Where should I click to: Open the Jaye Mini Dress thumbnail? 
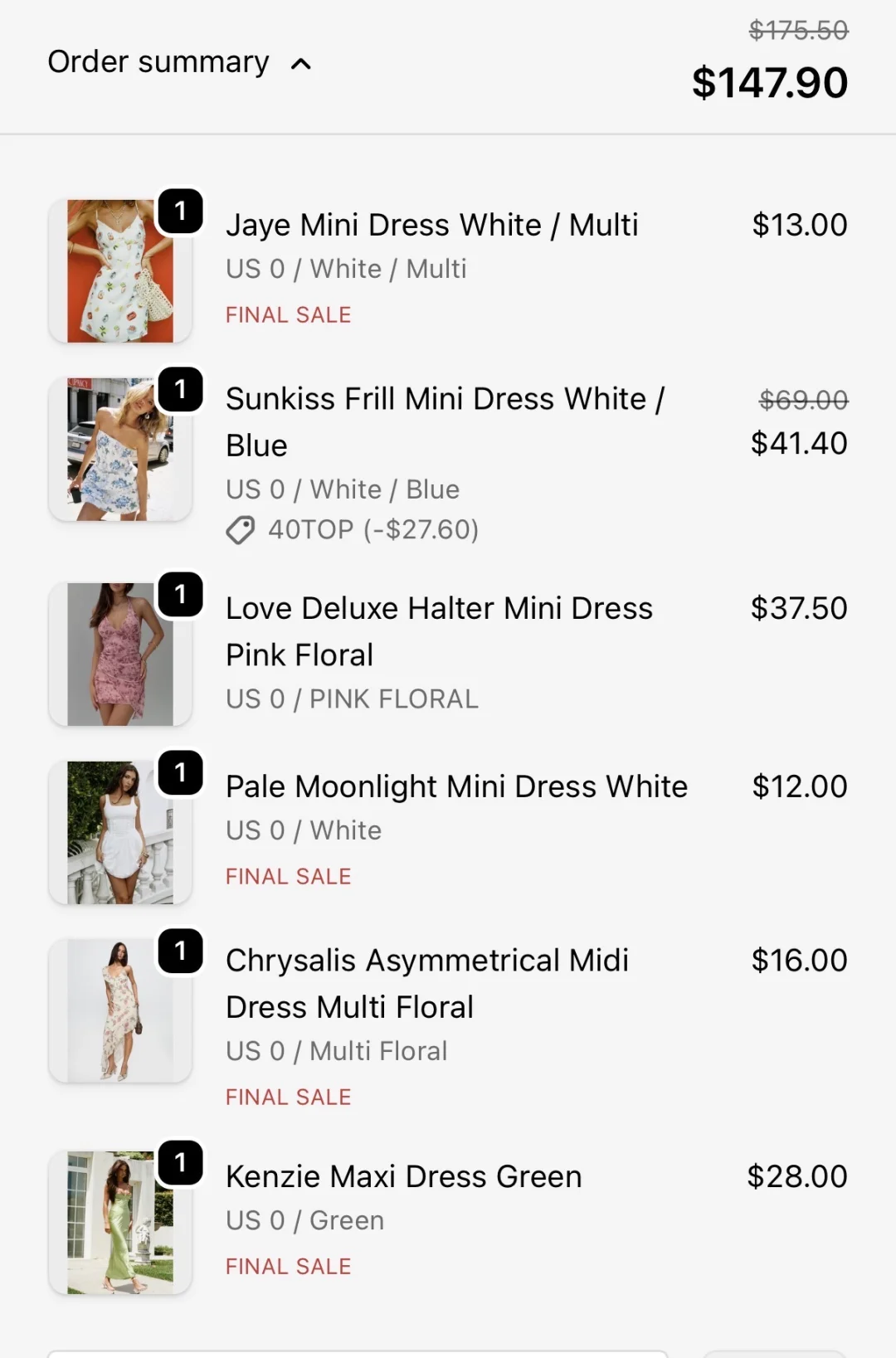click(x=120, y=270)
